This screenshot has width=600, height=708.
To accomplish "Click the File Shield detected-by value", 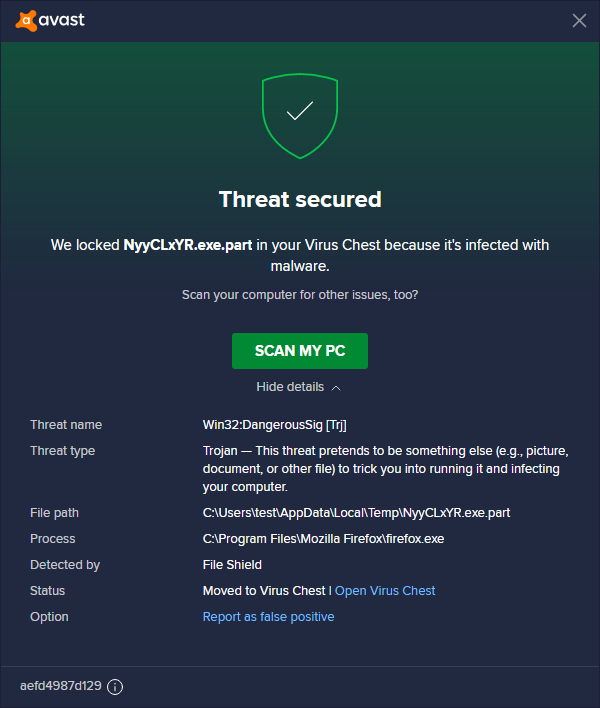I will coord(232,565).
